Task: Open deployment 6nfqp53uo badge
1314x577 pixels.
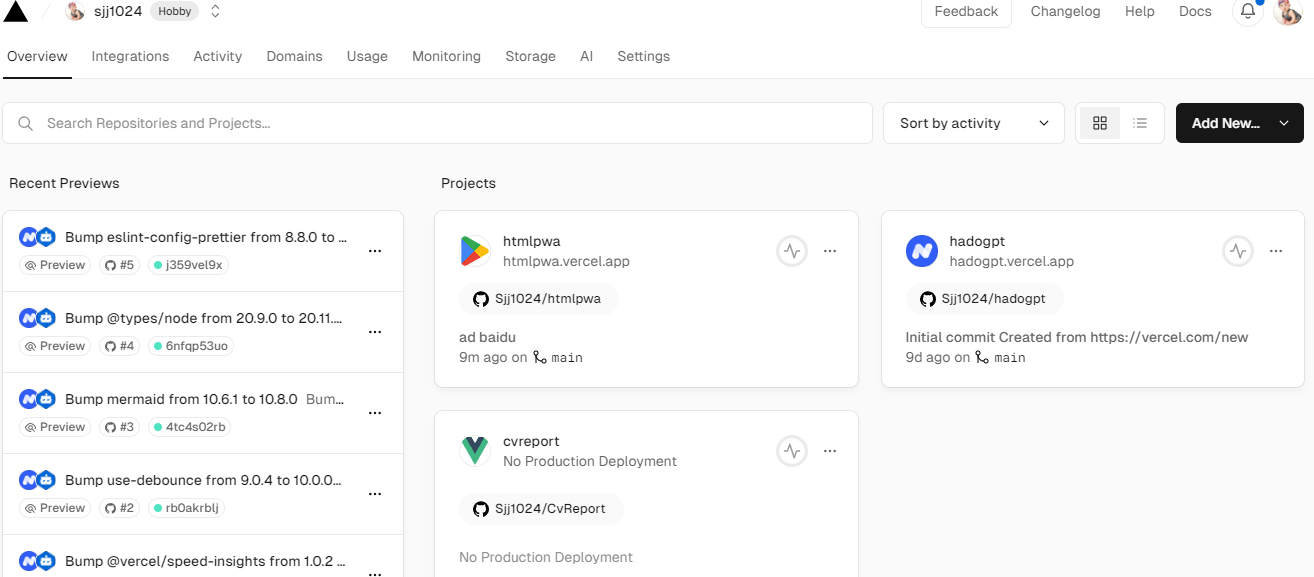Action: click(191, 346)
